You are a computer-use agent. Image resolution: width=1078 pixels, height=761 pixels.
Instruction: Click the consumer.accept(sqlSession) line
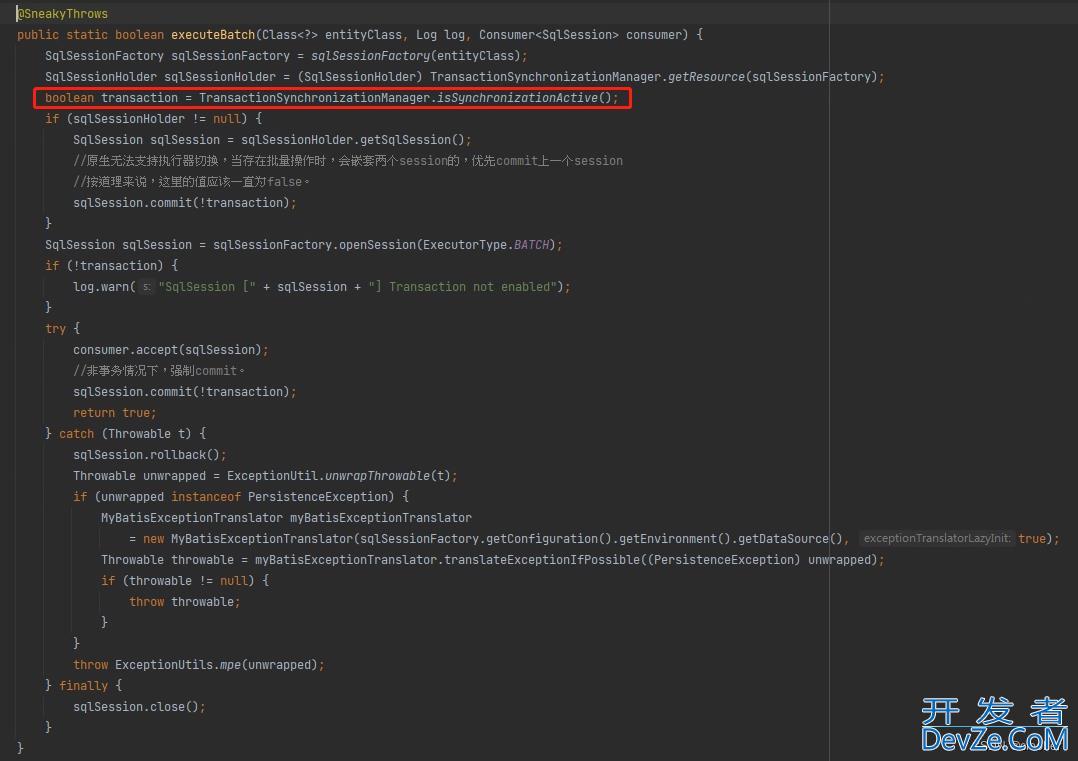point(170,350)
